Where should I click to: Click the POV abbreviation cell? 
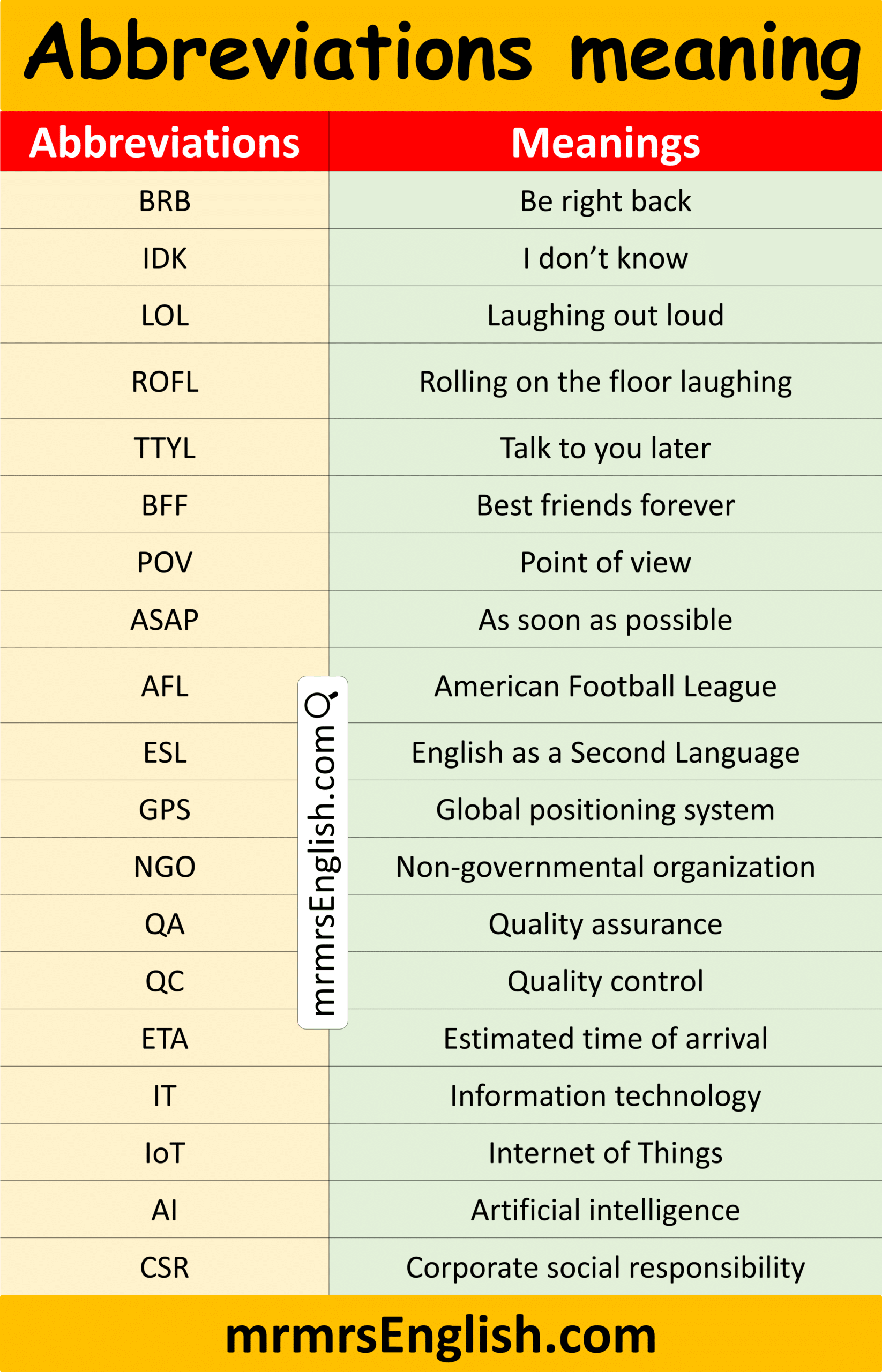coord(165,562)
